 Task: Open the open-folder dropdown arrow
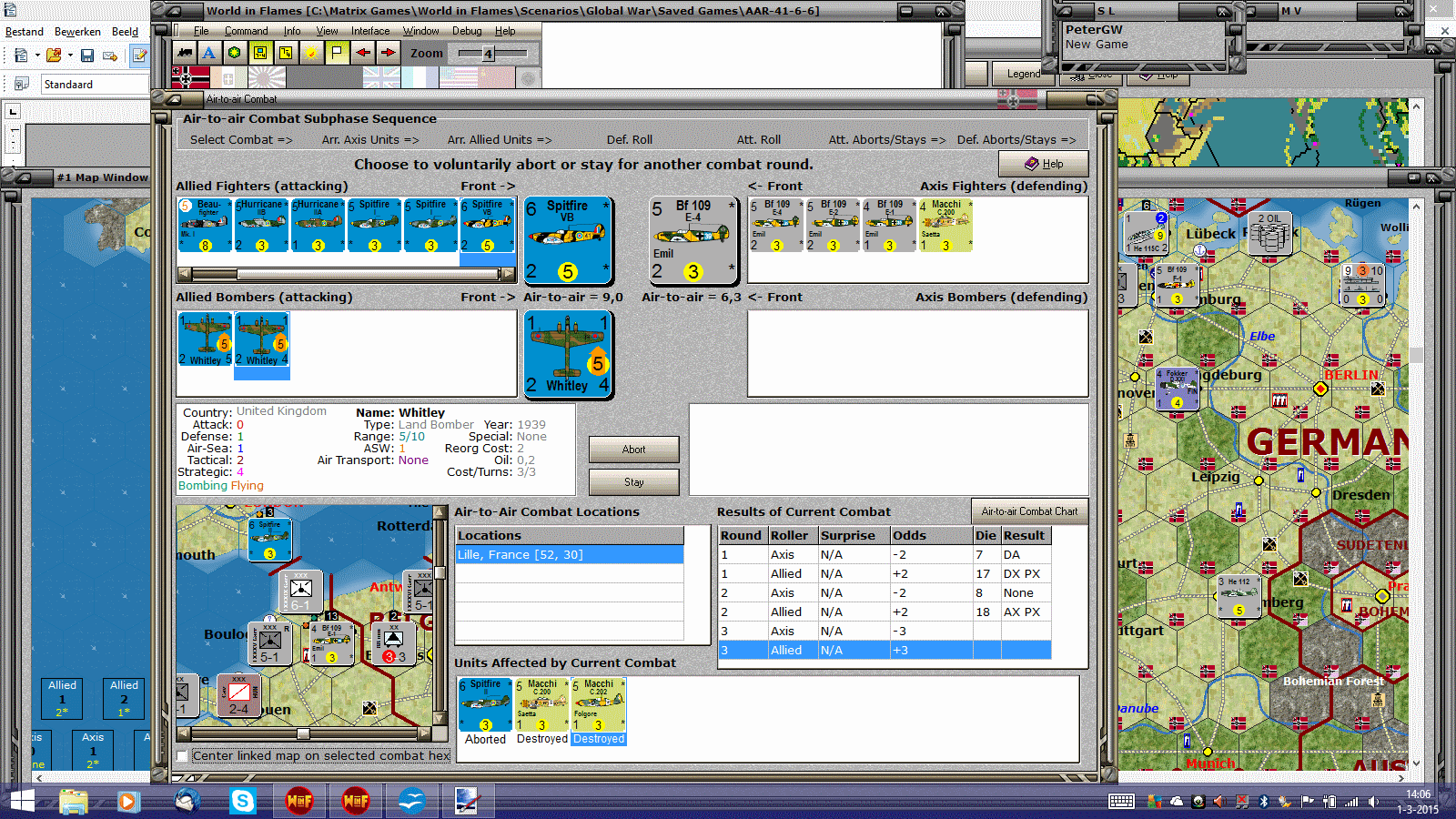click(x=70, y=56)
